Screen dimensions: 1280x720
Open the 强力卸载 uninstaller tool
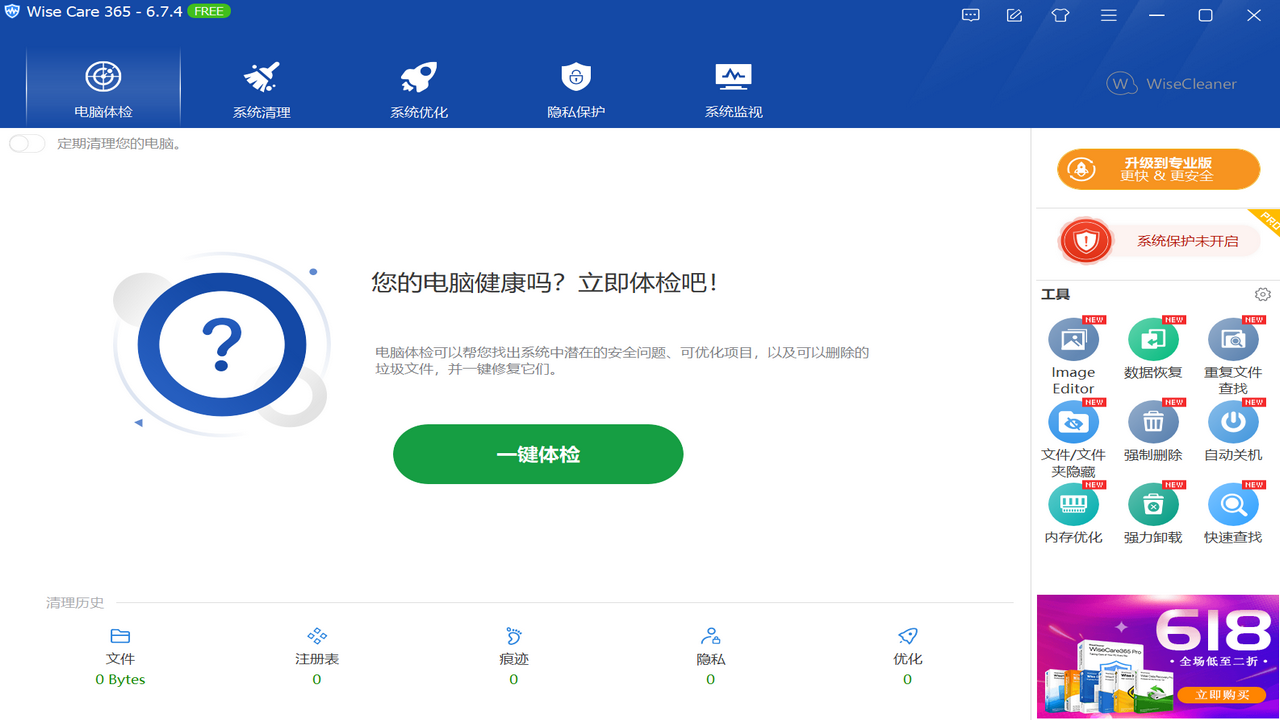click(1153, 504)
